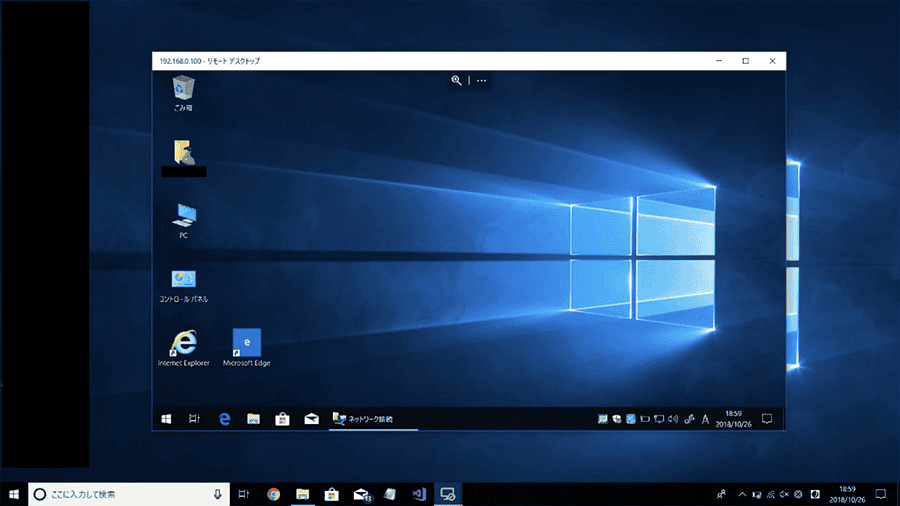Minimize the 192.168.0.100 remote desktop window
This screenshot has height=506, width=900.
719,61
